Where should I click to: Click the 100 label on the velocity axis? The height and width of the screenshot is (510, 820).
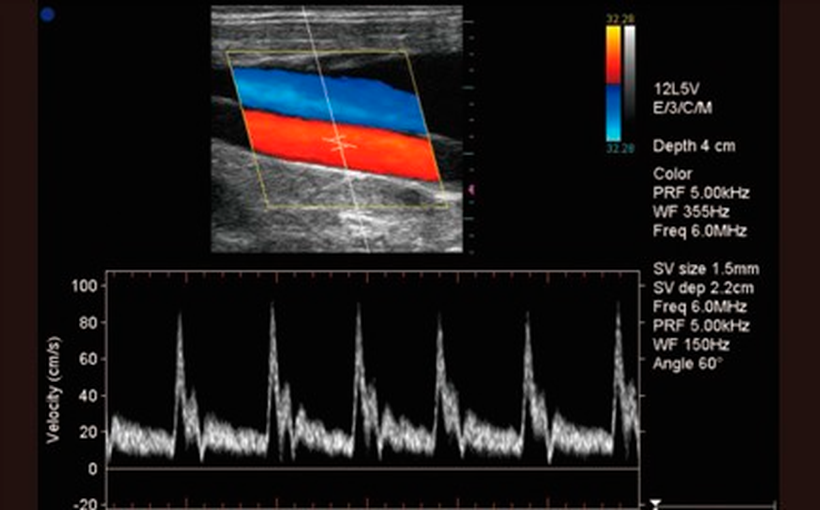coord(85,285)
